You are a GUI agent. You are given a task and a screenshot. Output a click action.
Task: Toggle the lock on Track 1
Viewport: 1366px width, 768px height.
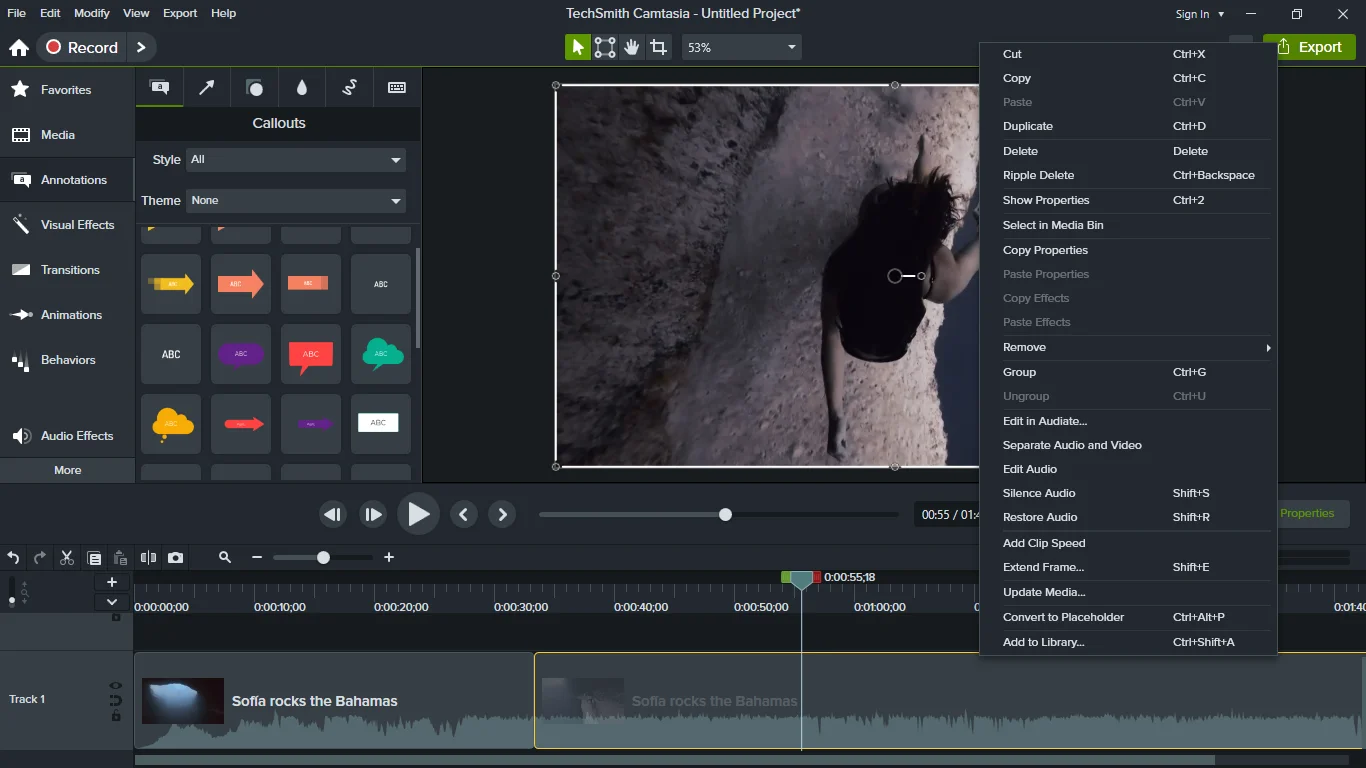(x=116, y=716)
